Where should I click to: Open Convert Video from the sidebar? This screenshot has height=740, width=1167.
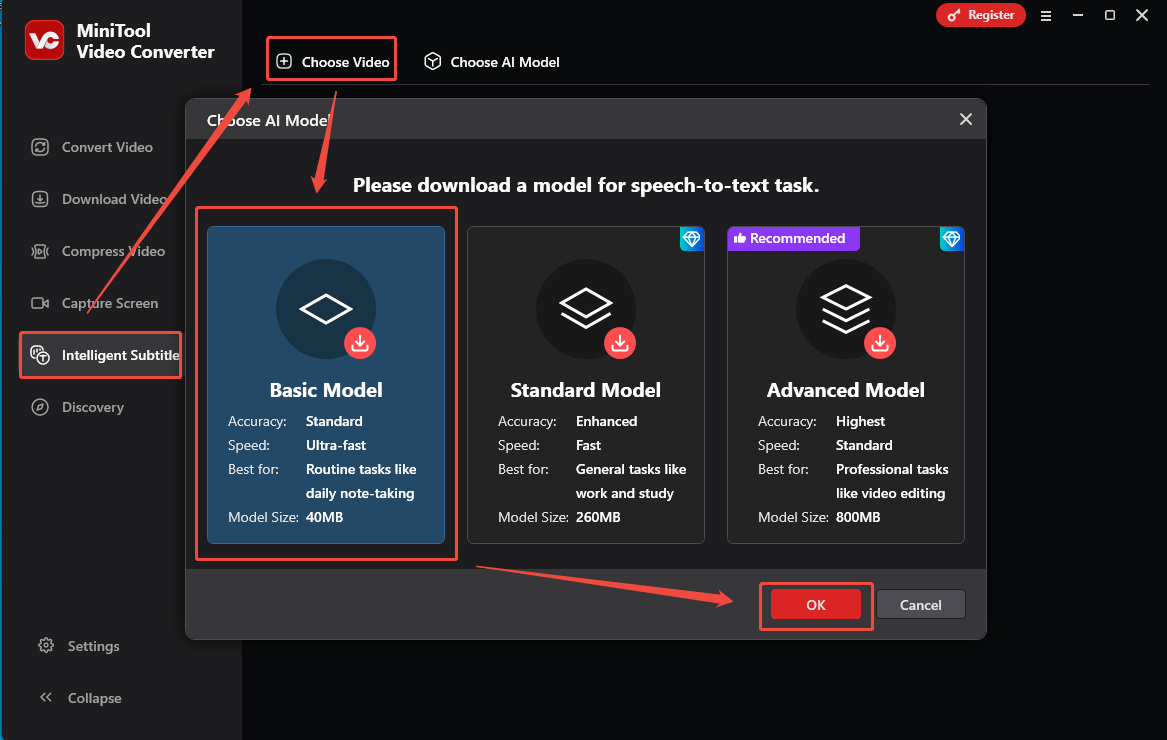coord(92,147)
